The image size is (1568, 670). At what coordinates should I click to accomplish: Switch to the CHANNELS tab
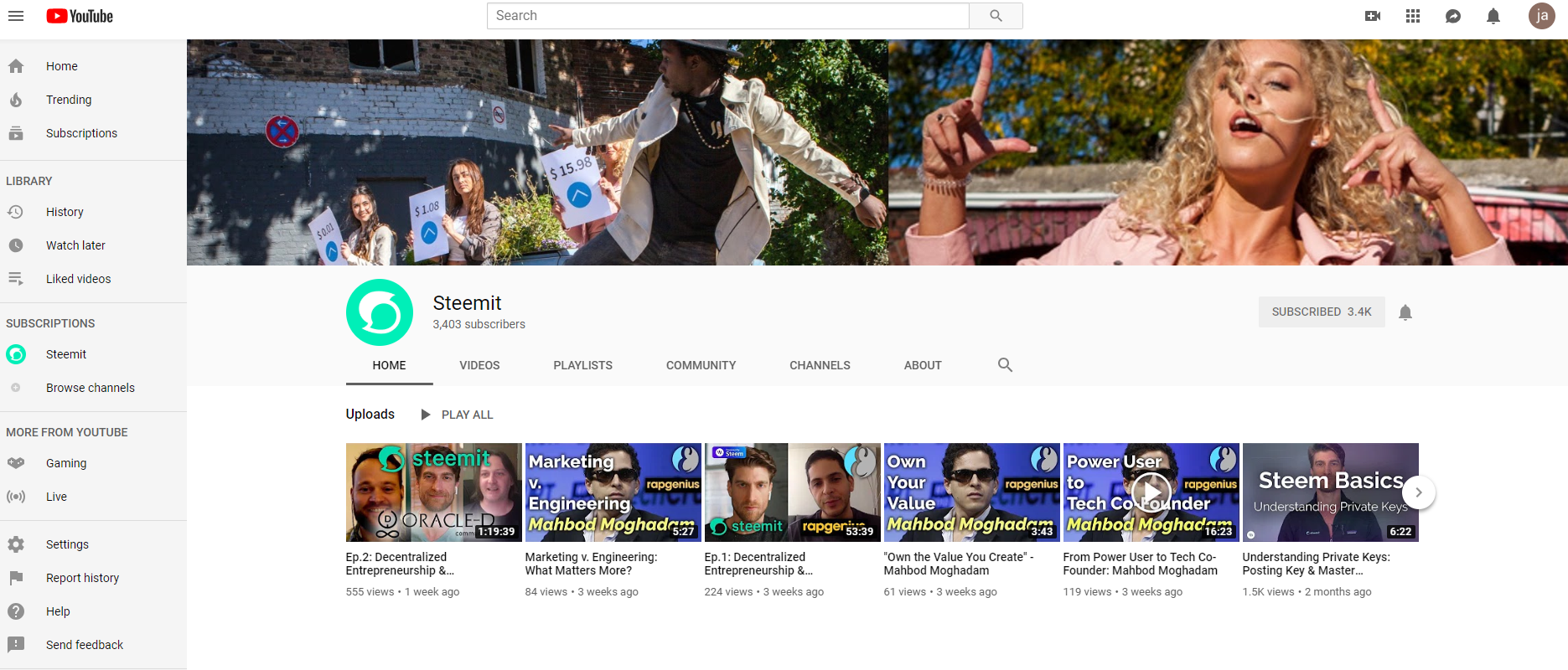pos(820,365)
